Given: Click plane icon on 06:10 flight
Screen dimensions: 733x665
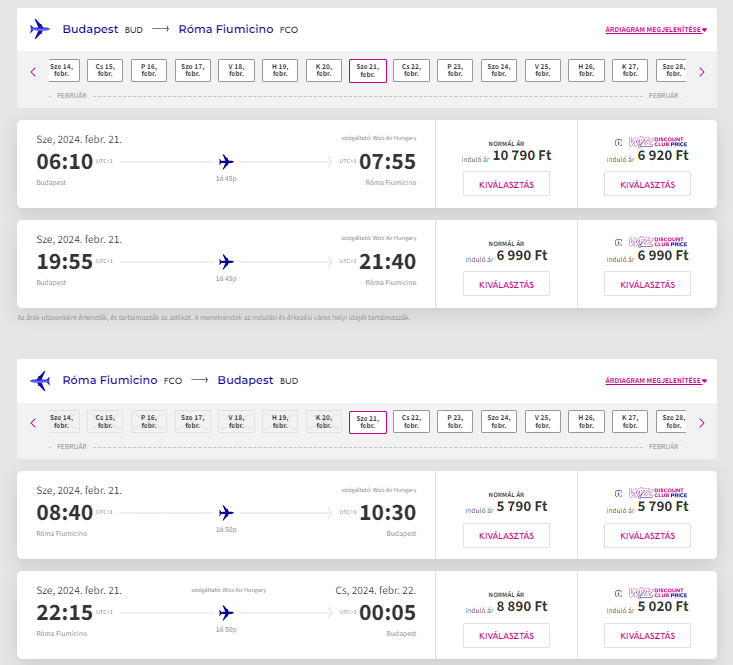Looking at the screenshot, I should coord(226,161).
